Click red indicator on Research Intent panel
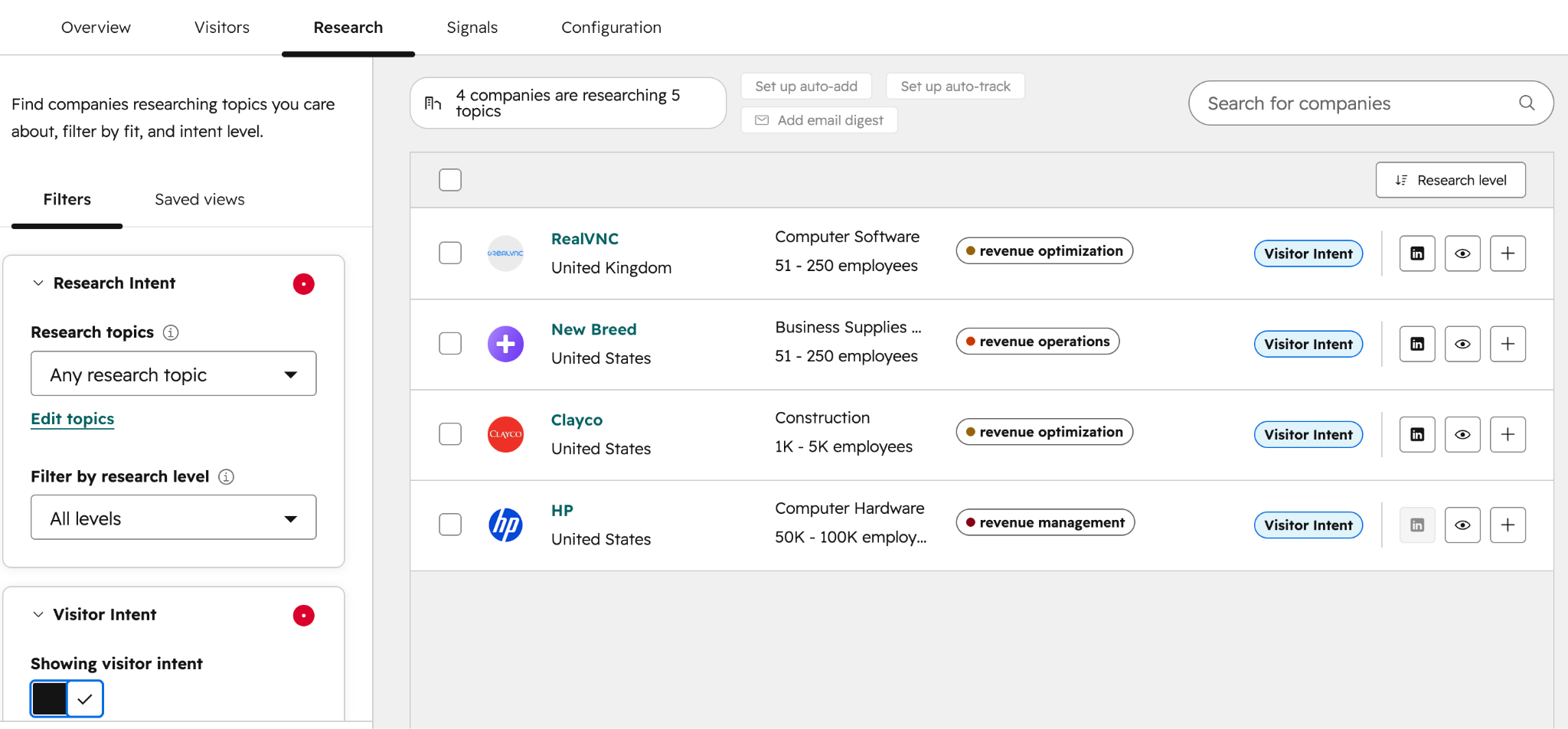The width and height of the screenshot is (1568, 729). click(303, 284)
